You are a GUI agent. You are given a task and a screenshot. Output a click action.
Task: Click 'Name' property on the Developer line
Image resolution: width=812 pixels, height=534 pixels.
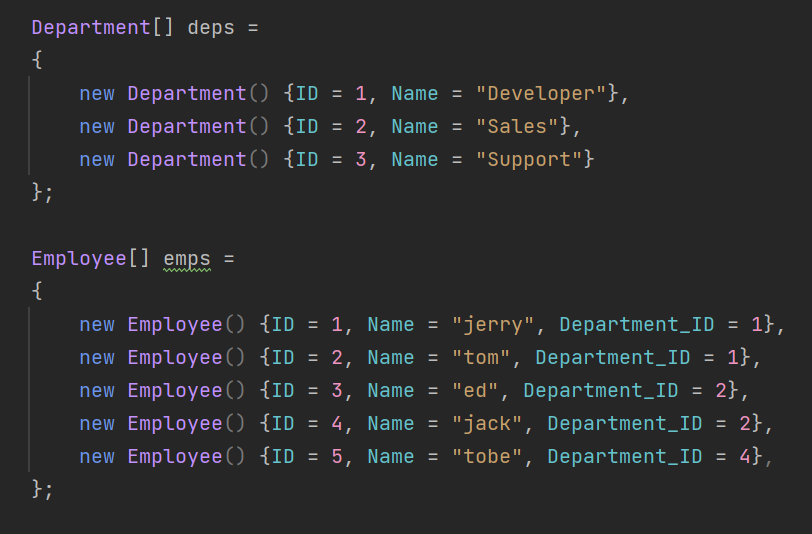click(415, 94)
